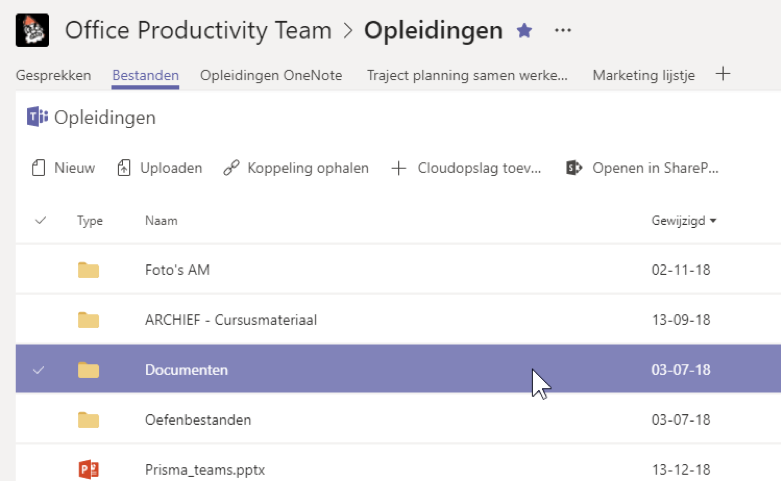
Task: Click the Prisma_teams.pptx PowerPoint file icon
Action: pyautogui.click(x=89, y=469)
